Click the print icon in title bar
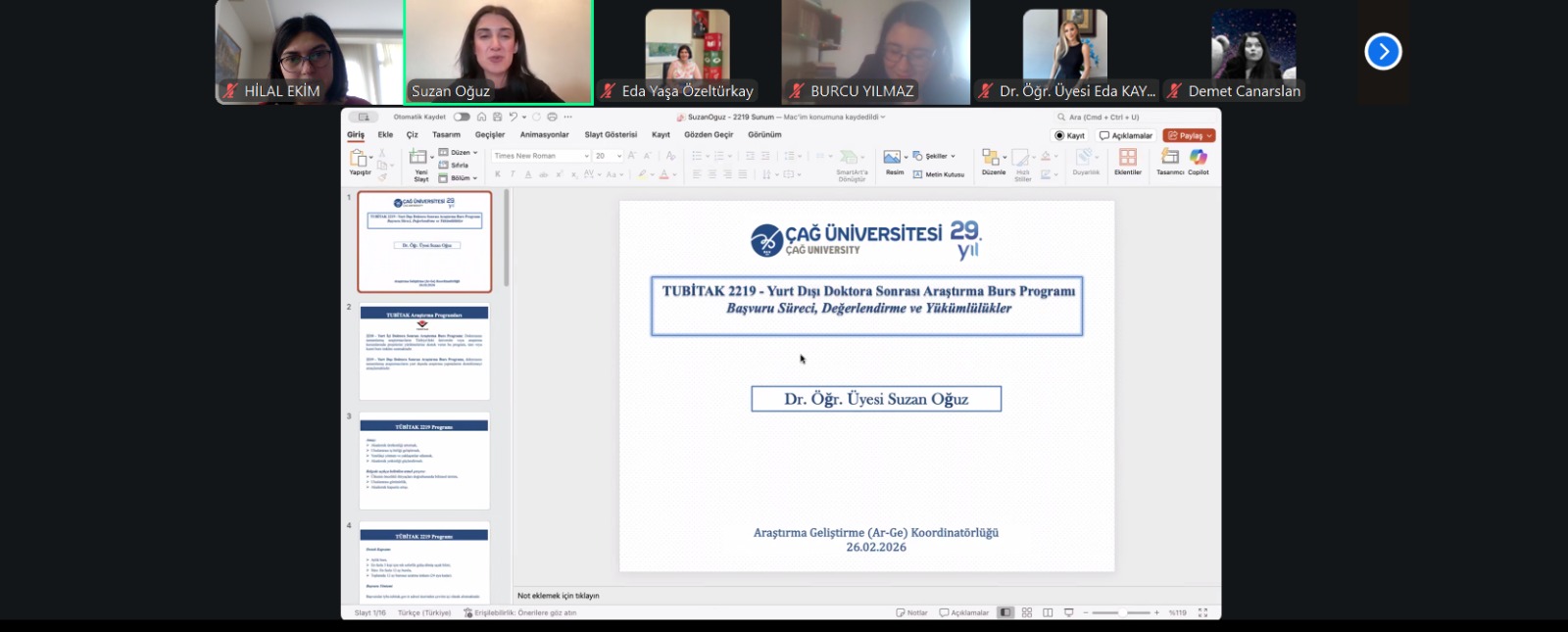Viewport: 1568px width, 632px height. coord(552,117)
